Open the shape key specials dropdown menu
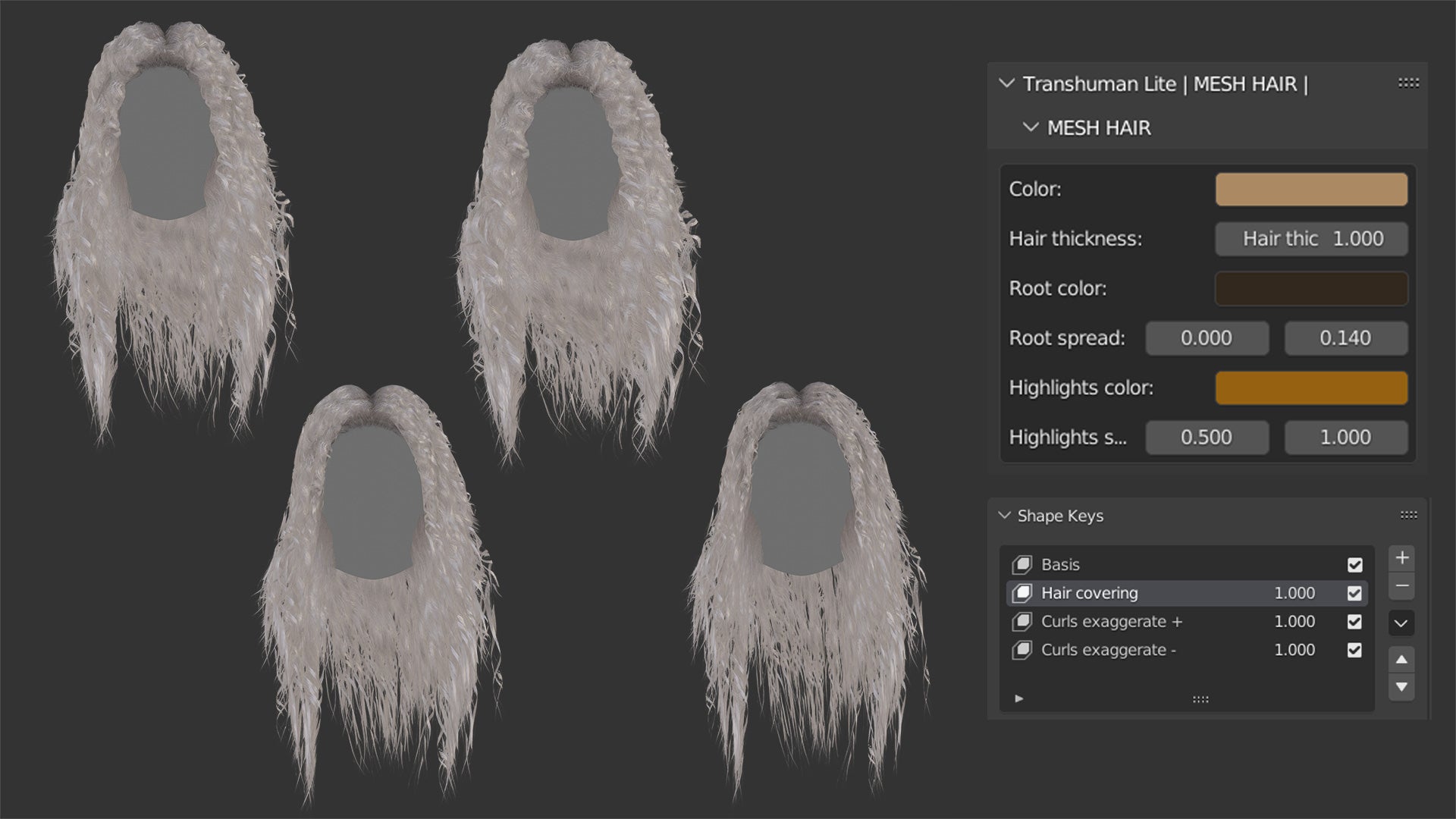 1401,623
